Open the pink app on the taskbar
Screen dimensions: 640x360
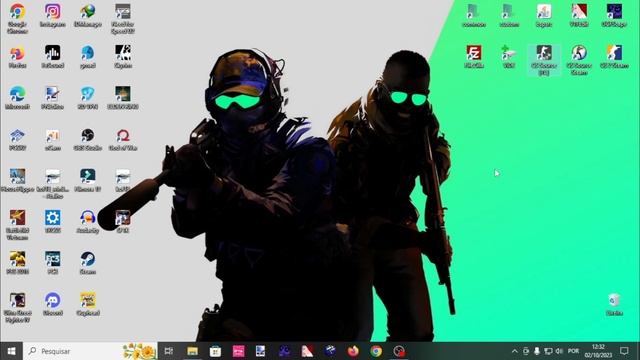[x=238, y=351]
